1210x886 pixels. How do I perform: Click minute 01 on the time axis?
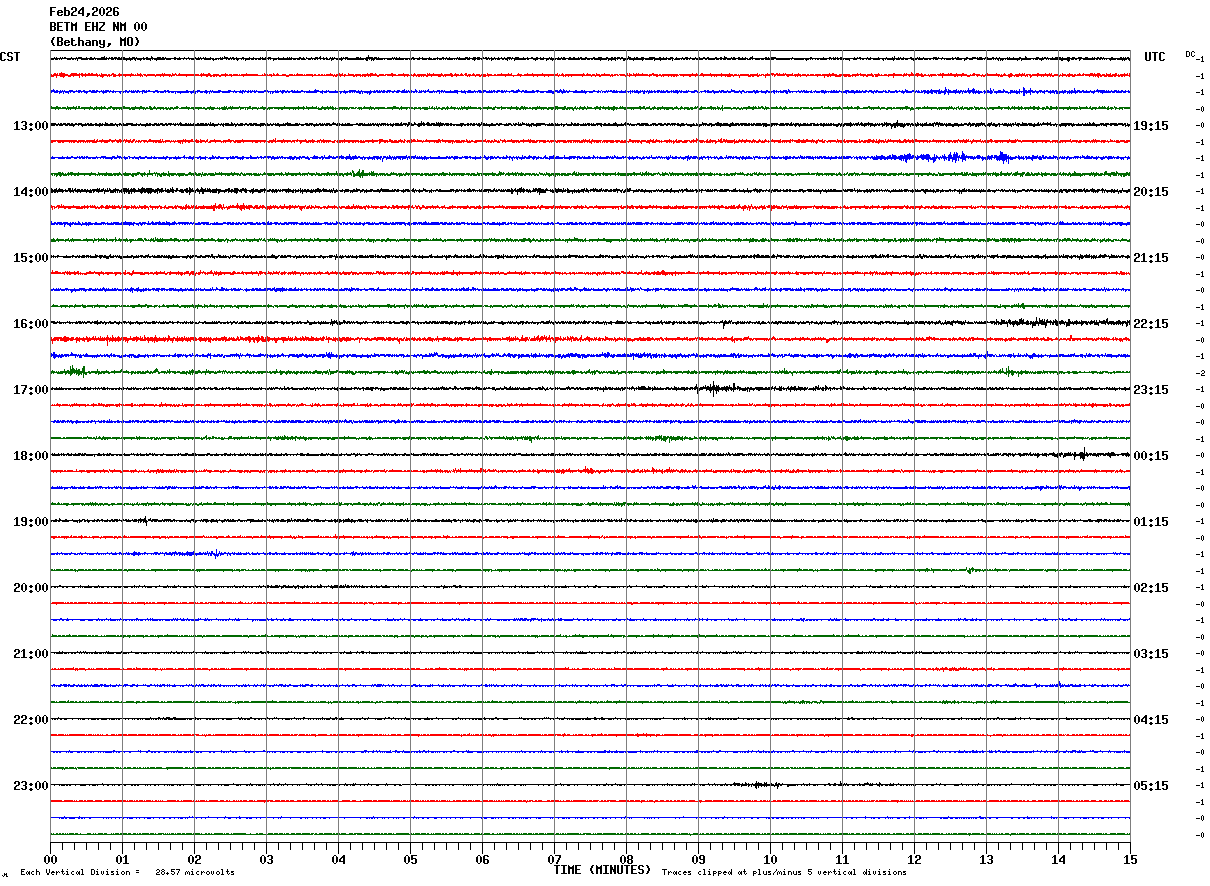122,860
